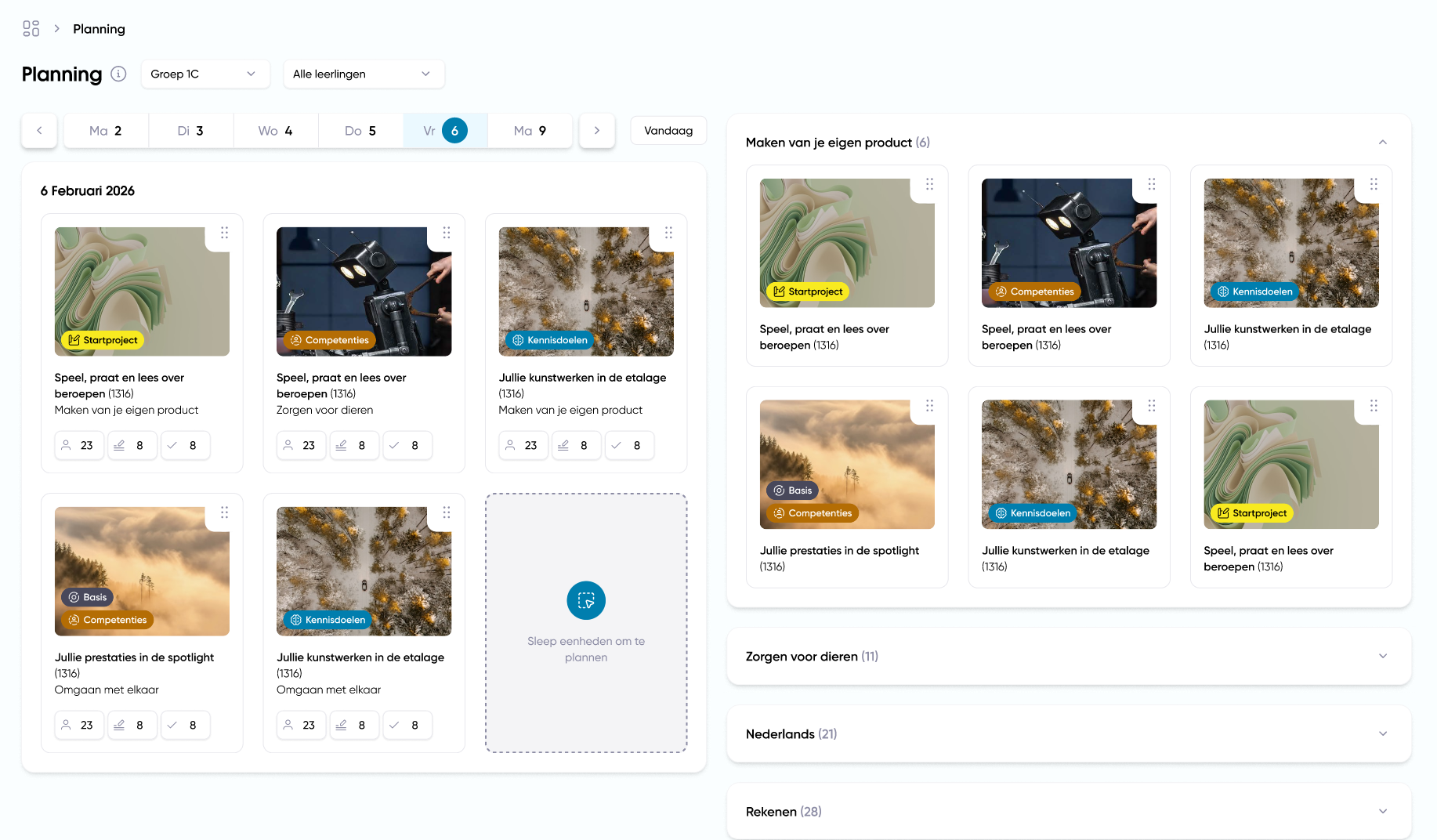The width and height of the screenshot is (1437, 840).
Task: Click 'Zorgen voor dieren' subtitle on robot card
Action: pos(324,410)
